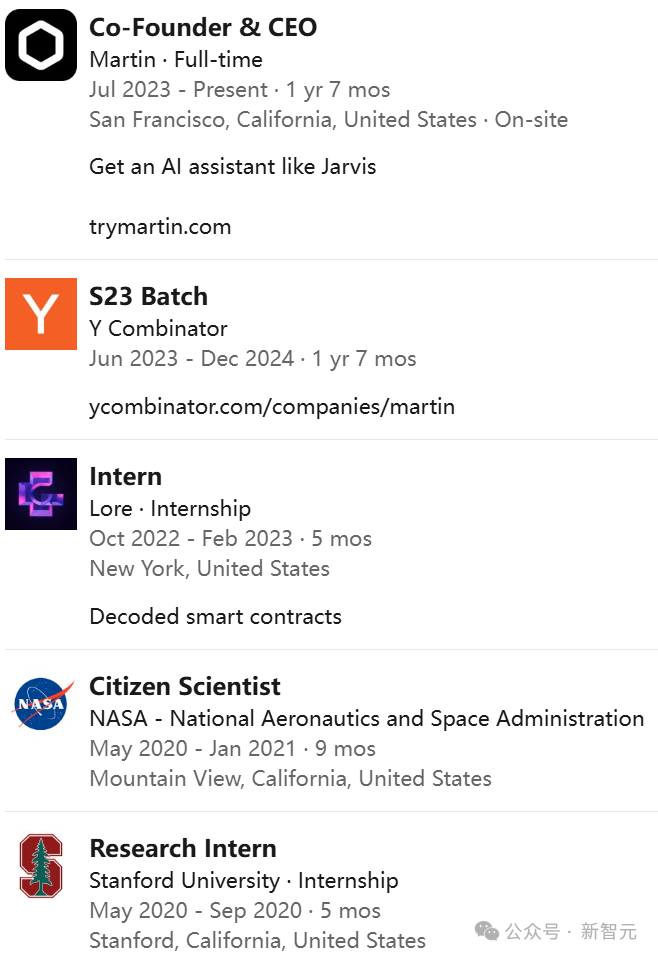Click the Martin company hexagon logo

pos(41,45)
